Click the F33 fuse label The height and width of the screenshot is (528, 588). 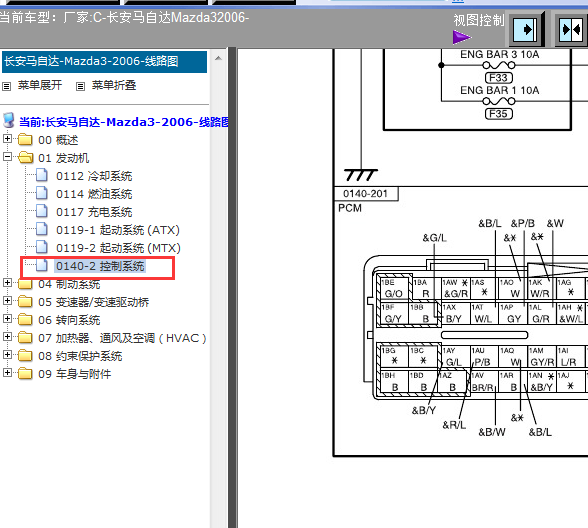pyautogui.click(x=498, y=78)
